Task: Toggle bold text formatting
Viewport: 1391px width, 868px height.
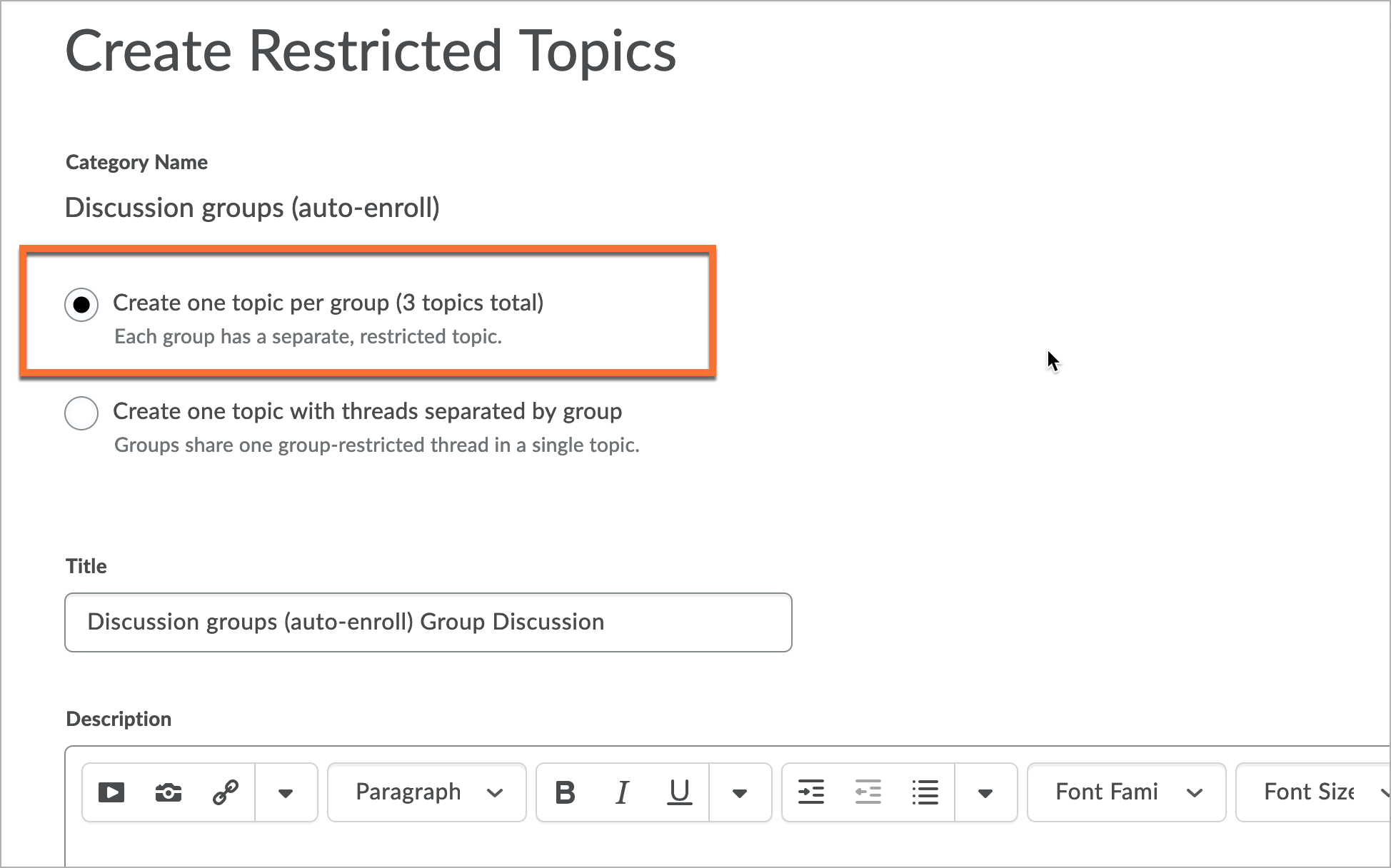Action: pos(565,792)
